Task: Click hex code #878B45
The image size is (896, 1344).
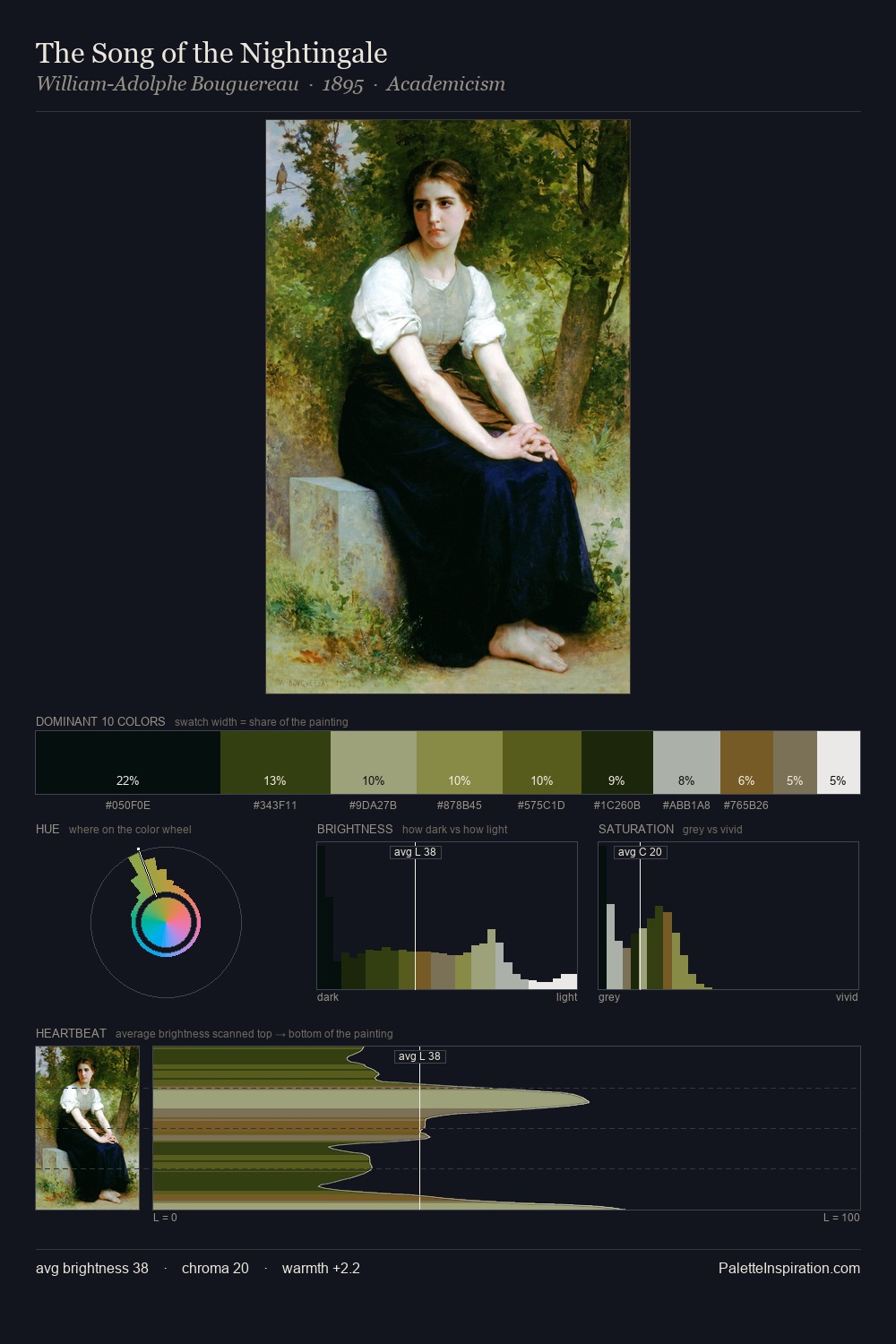Action: tap(459, 806)
